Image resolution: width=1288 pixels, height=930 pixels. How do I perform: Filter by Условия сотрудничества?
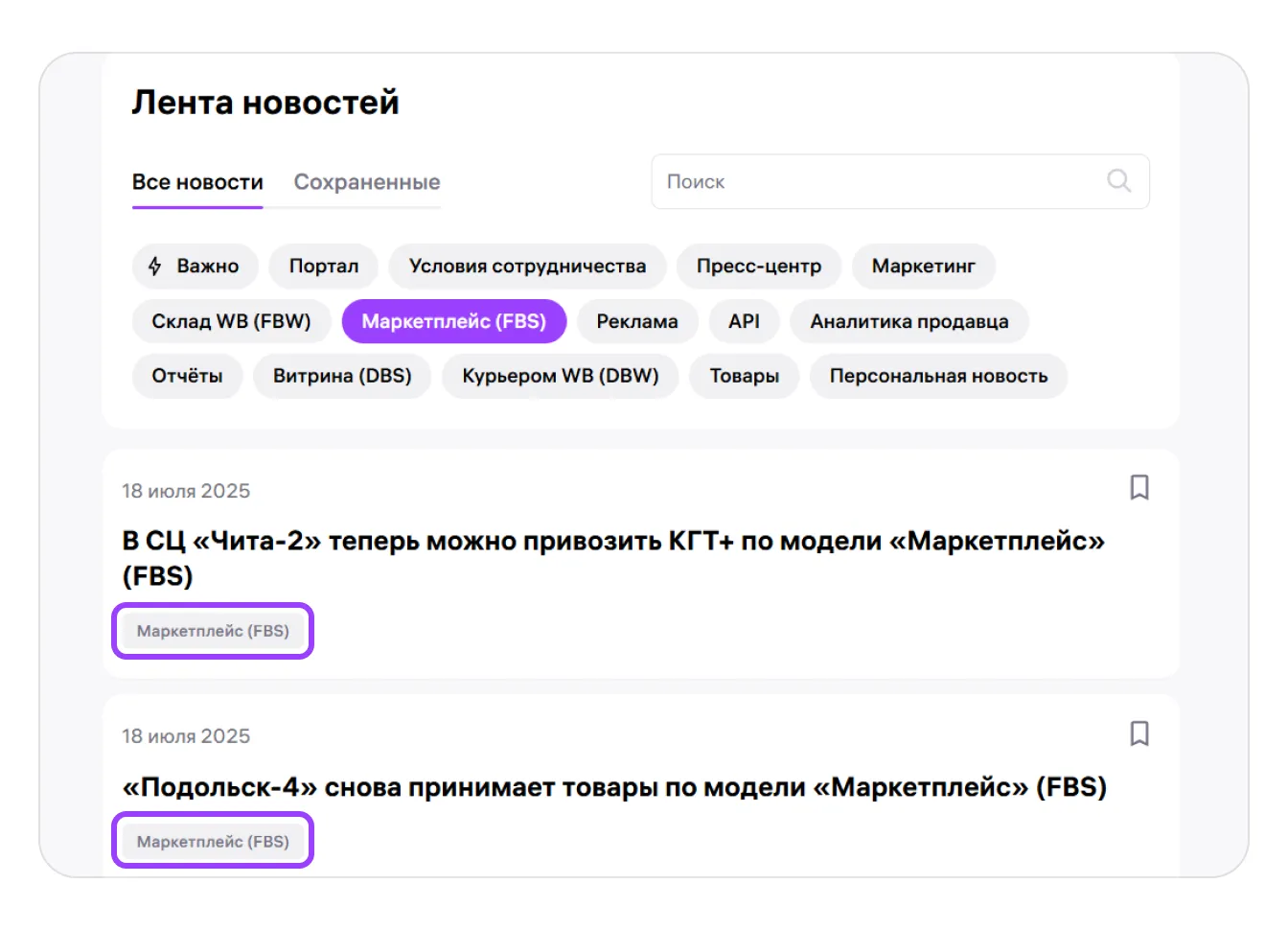pyautogui.click(x=527, y=266)
